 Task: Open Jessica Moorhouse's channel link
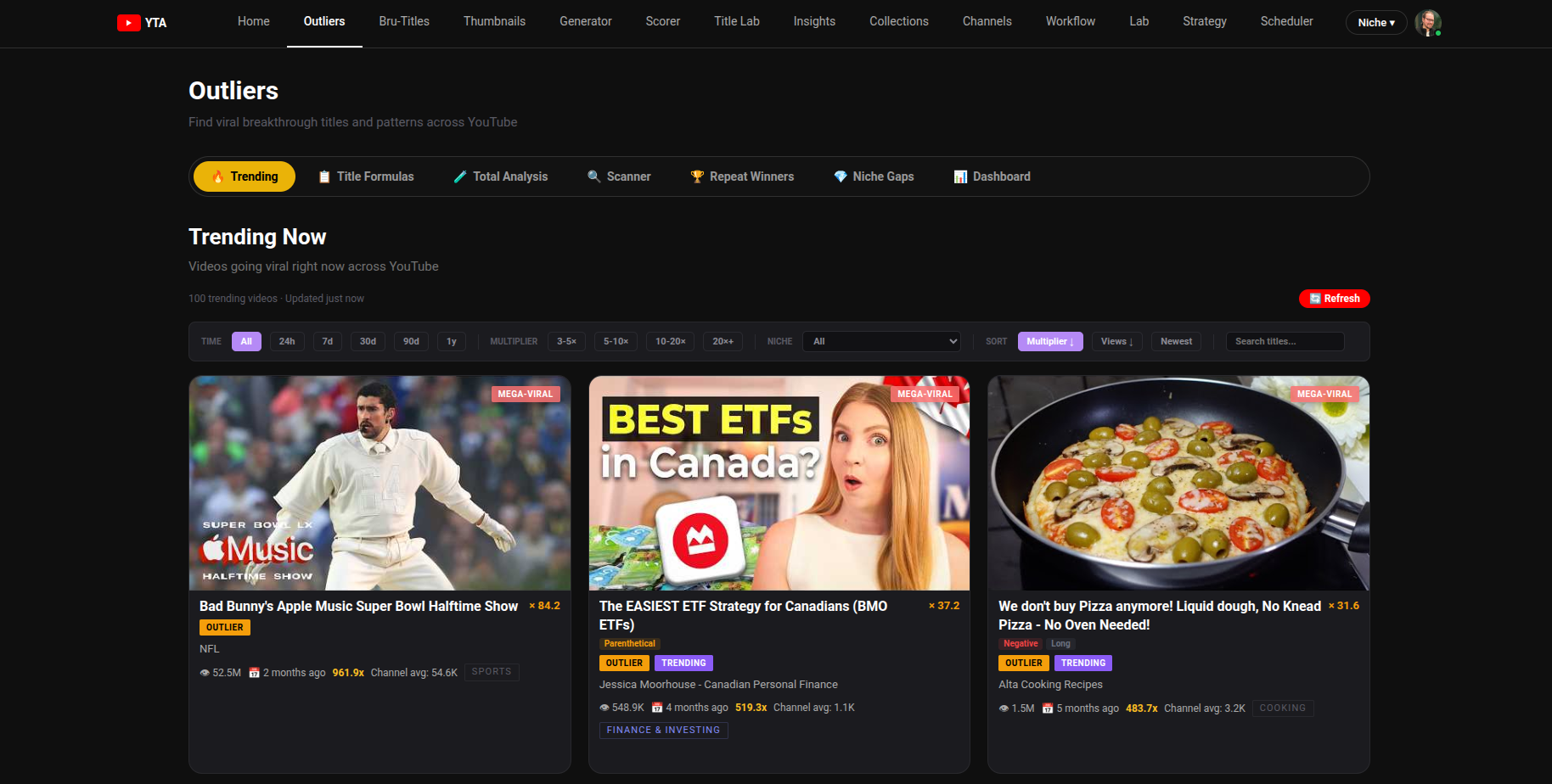[718, 684]
